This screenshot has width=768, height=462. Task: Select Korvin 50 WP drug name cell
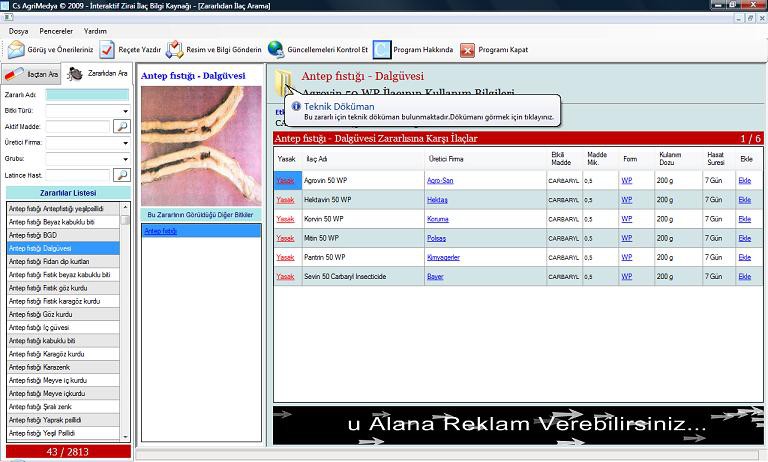point(363,219)
